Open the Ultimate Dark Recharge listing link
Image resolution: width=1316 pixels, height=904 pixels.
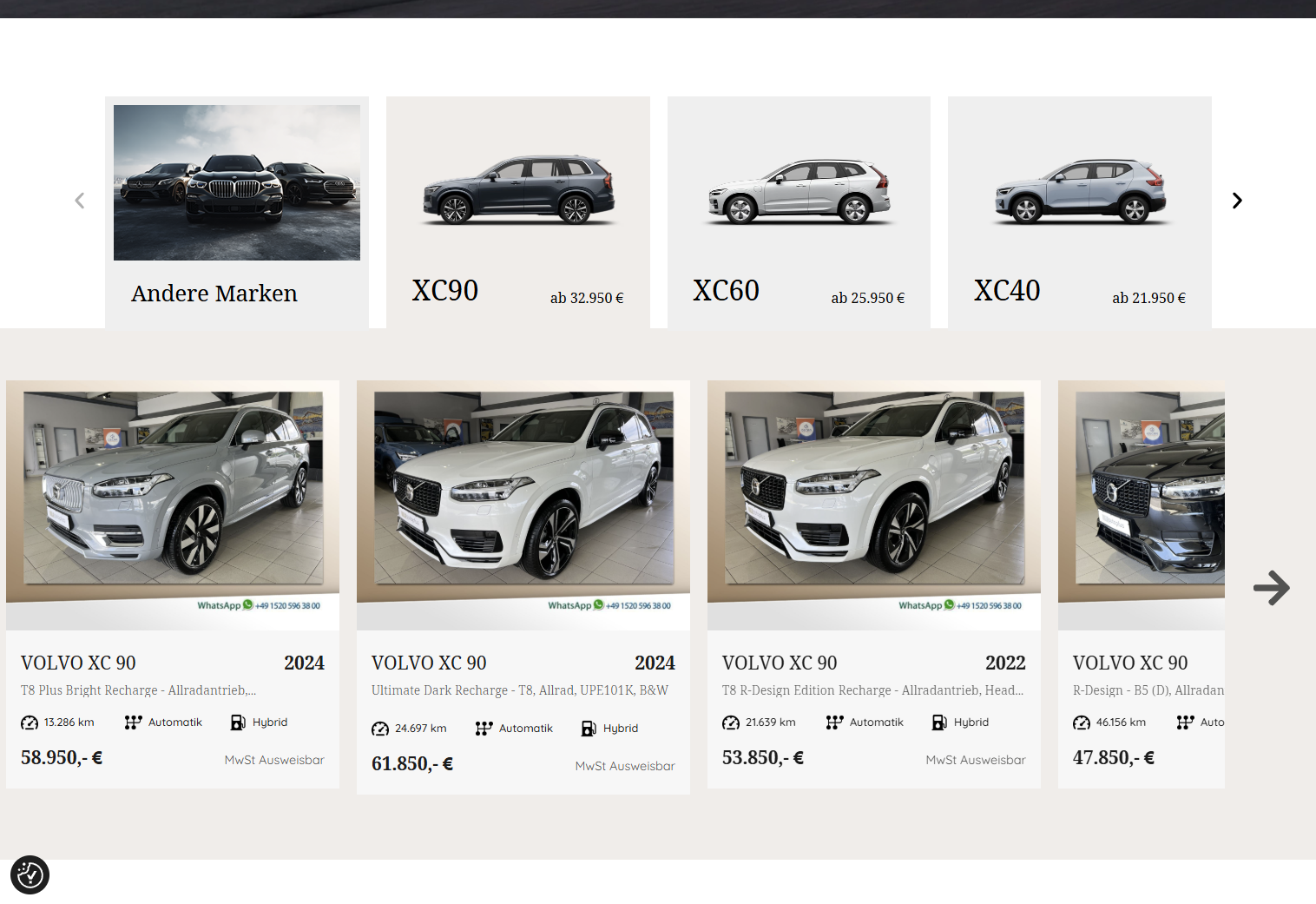[519, 690]
